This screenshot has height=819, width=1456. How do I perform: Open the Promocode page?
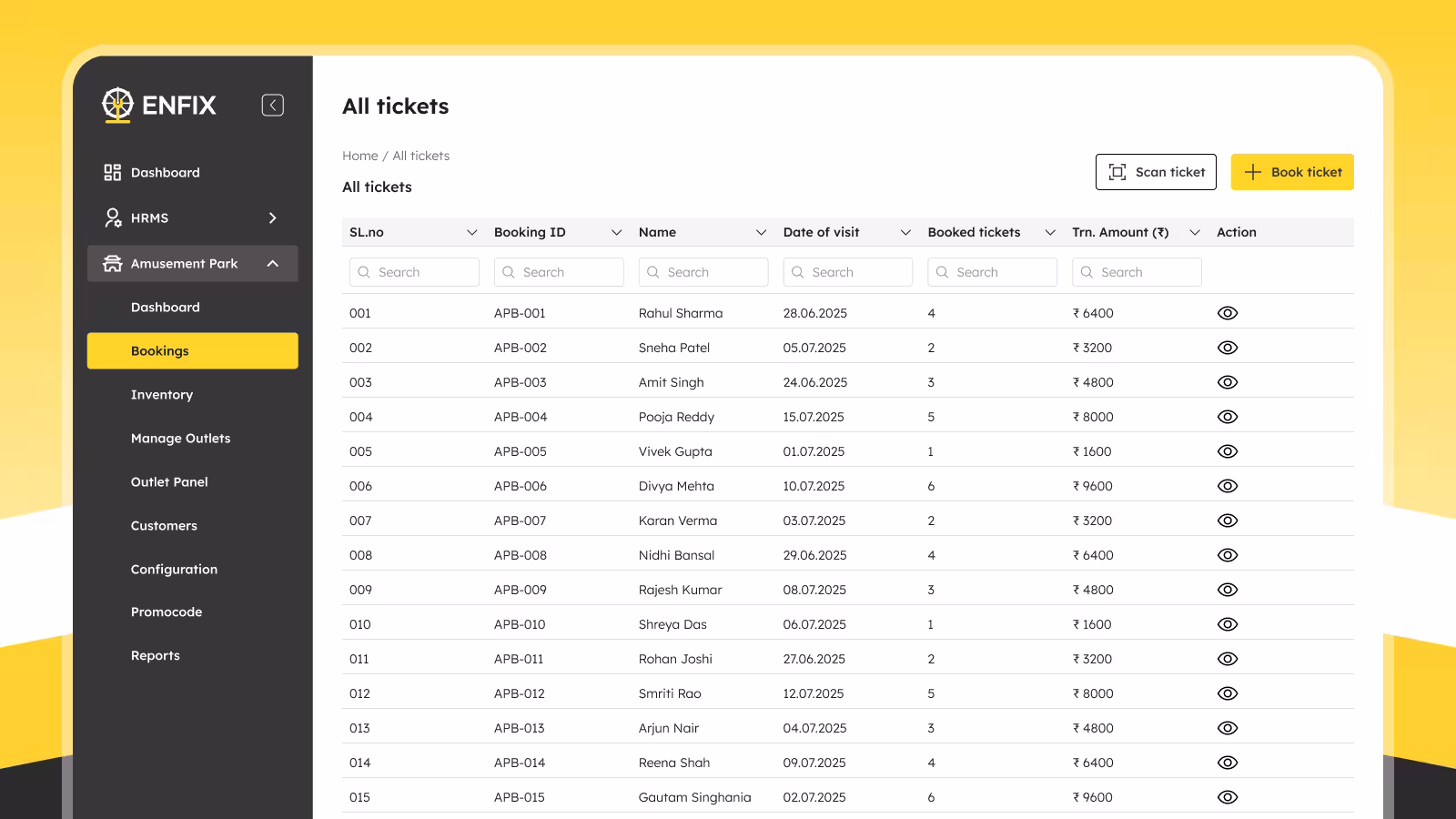[x=167, y=612]
